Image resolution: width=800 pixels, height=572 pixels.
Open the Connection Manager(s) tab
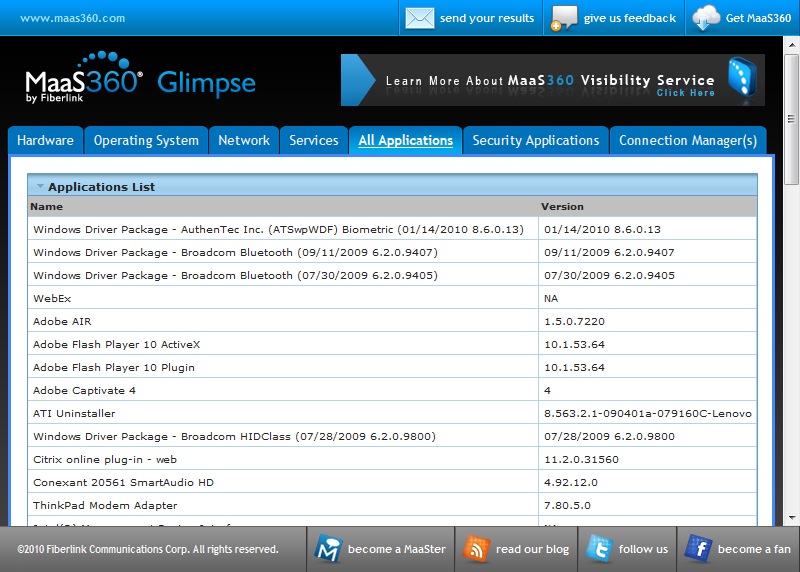click(x=688, y=140)
